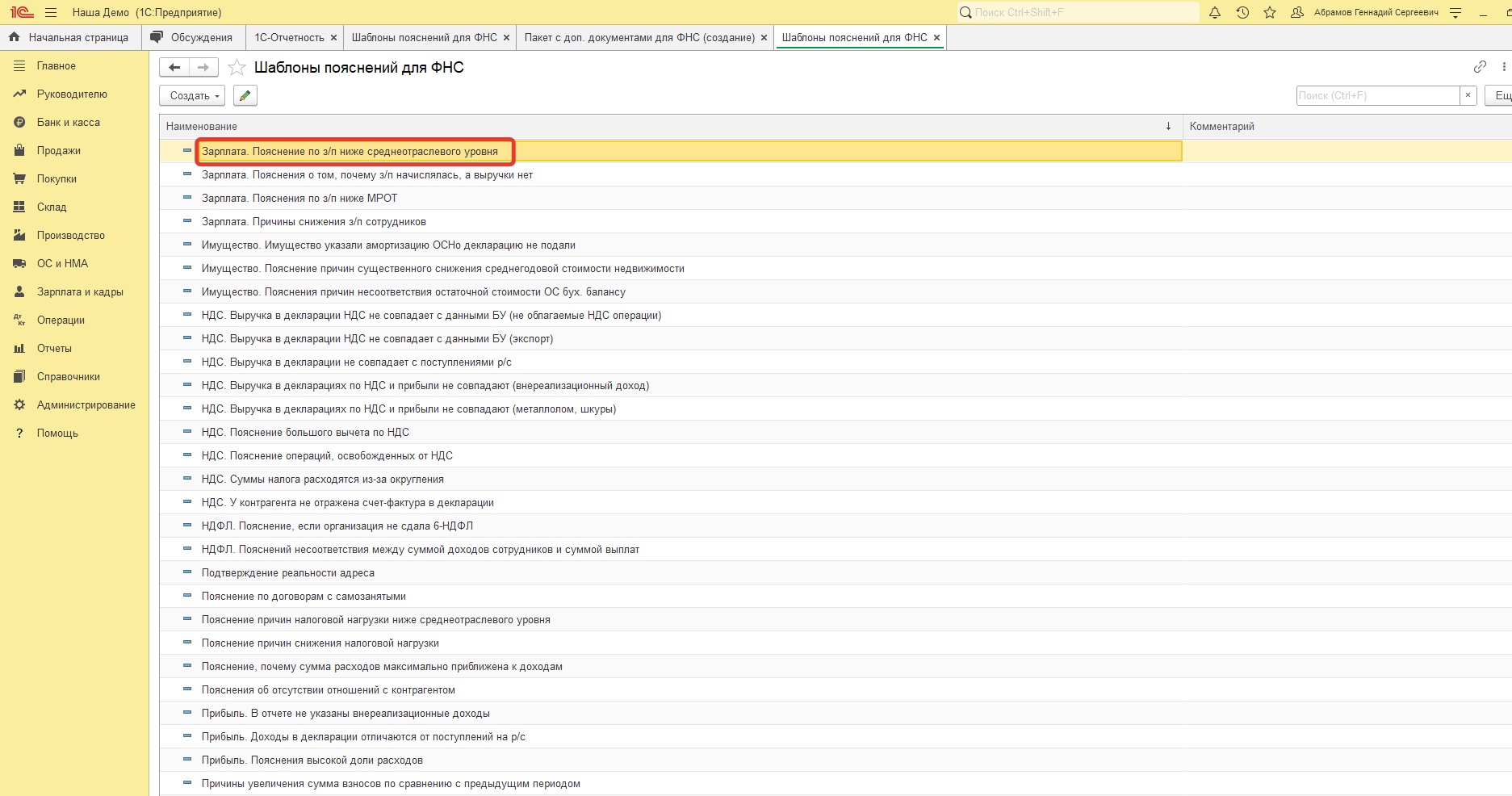Clear the list search field
This screenshot has height=796, width=1512.
tap(1468, 95)
